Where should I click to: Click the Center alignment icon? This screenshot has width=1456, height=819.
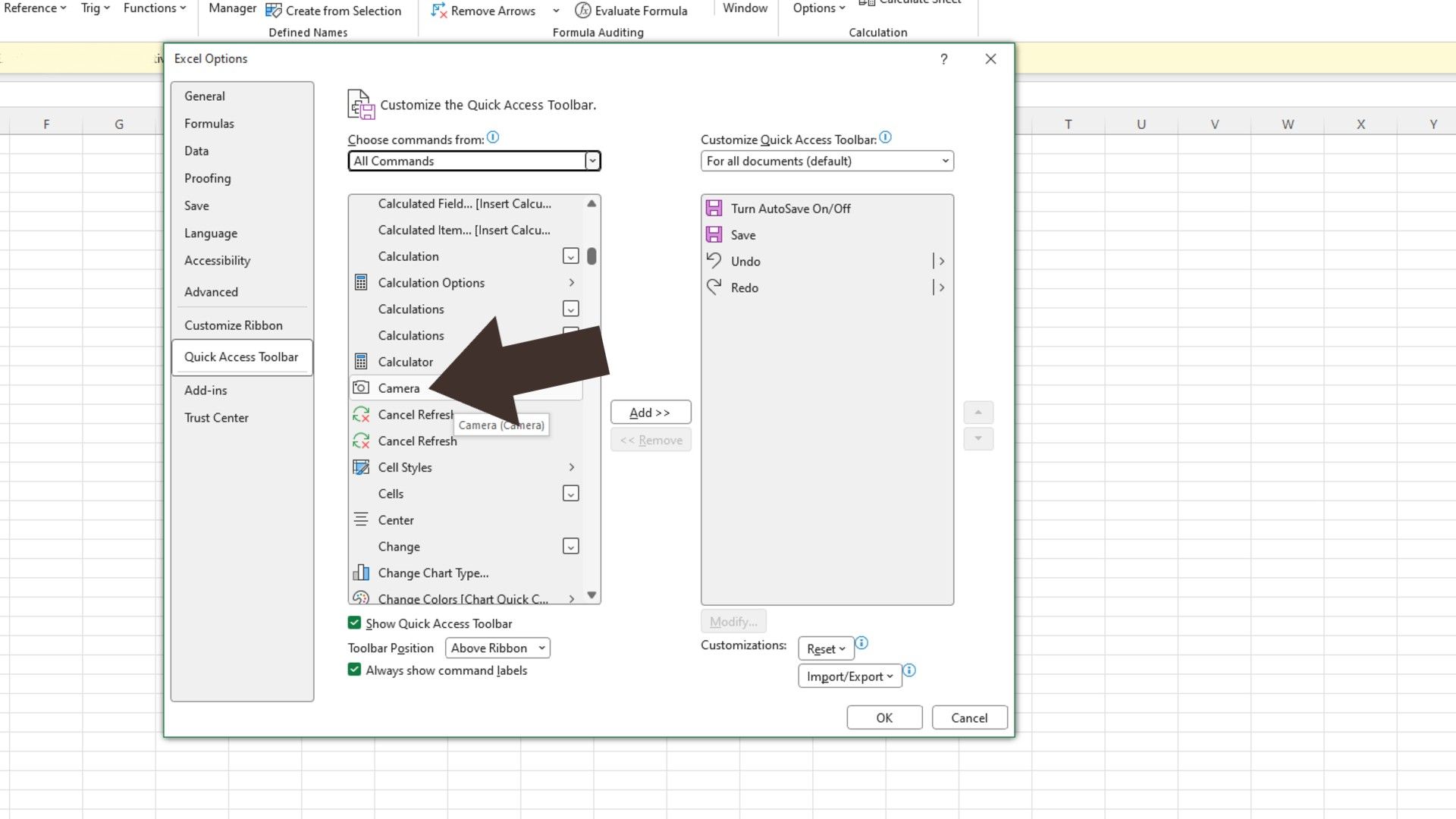click(361, 519)
